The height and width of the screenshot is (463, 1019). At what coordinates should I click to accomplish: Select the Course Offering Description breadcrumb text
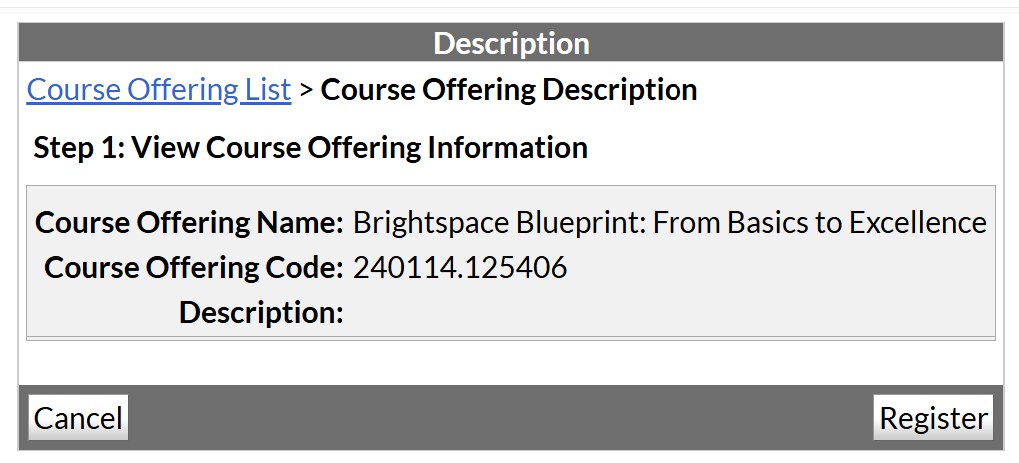pyautogui.click(x=508, y=90)
